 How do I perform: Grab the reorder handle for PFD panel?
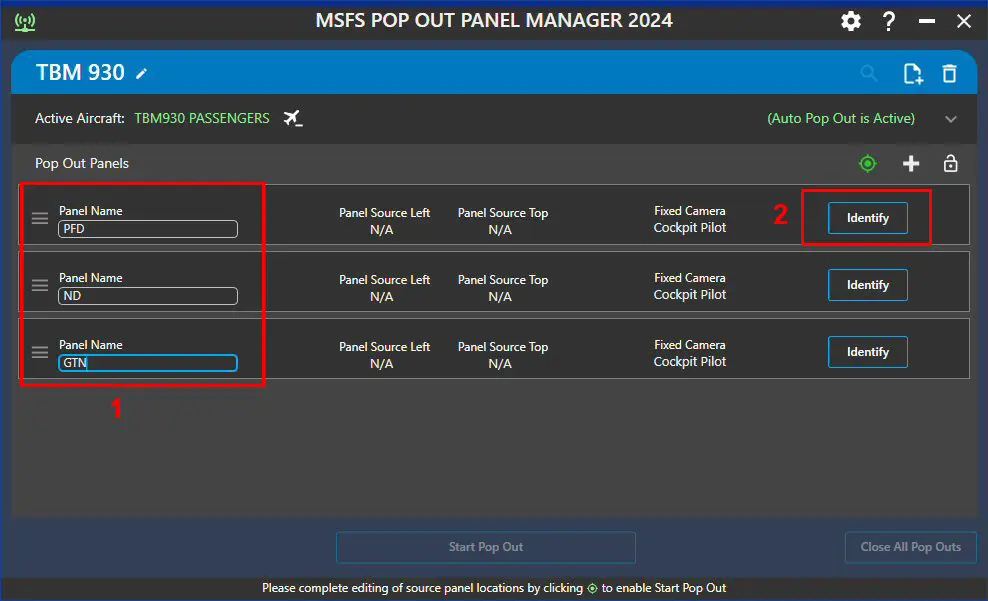pyautogui.click(x=40, y=218)
